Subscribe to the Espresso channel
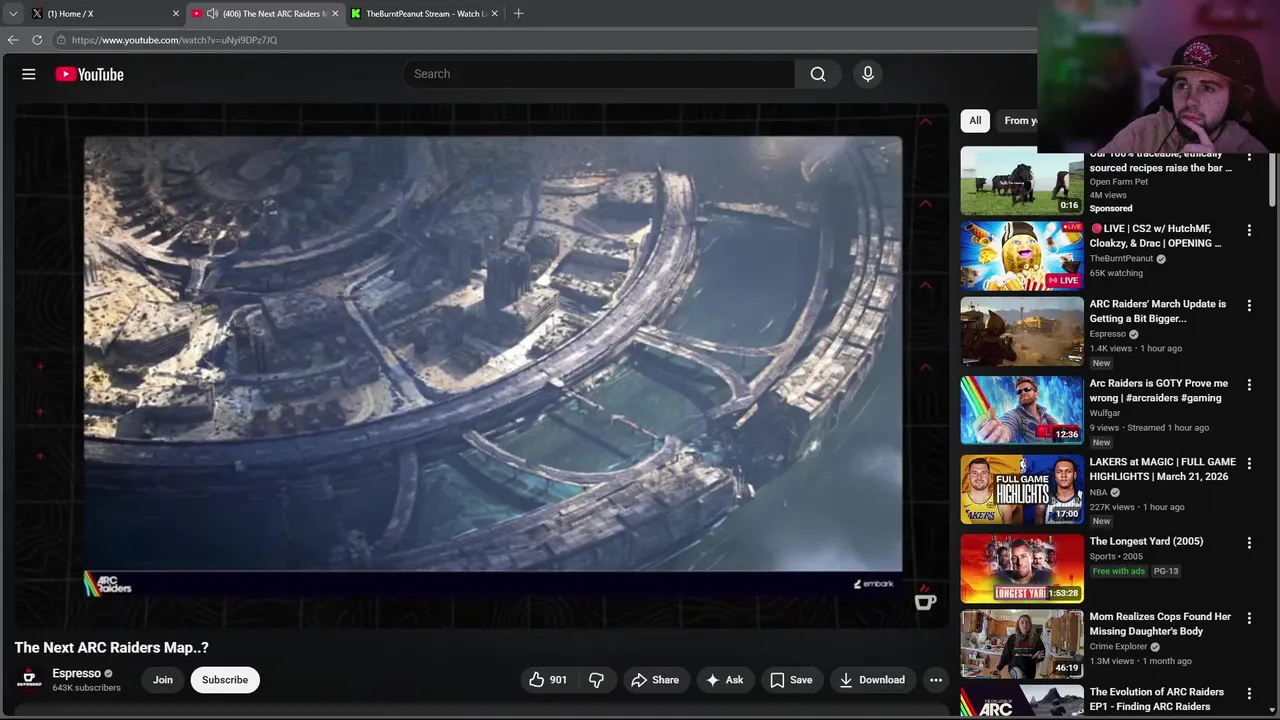The height and width of the screenshot is (720, 1280). 225,680
